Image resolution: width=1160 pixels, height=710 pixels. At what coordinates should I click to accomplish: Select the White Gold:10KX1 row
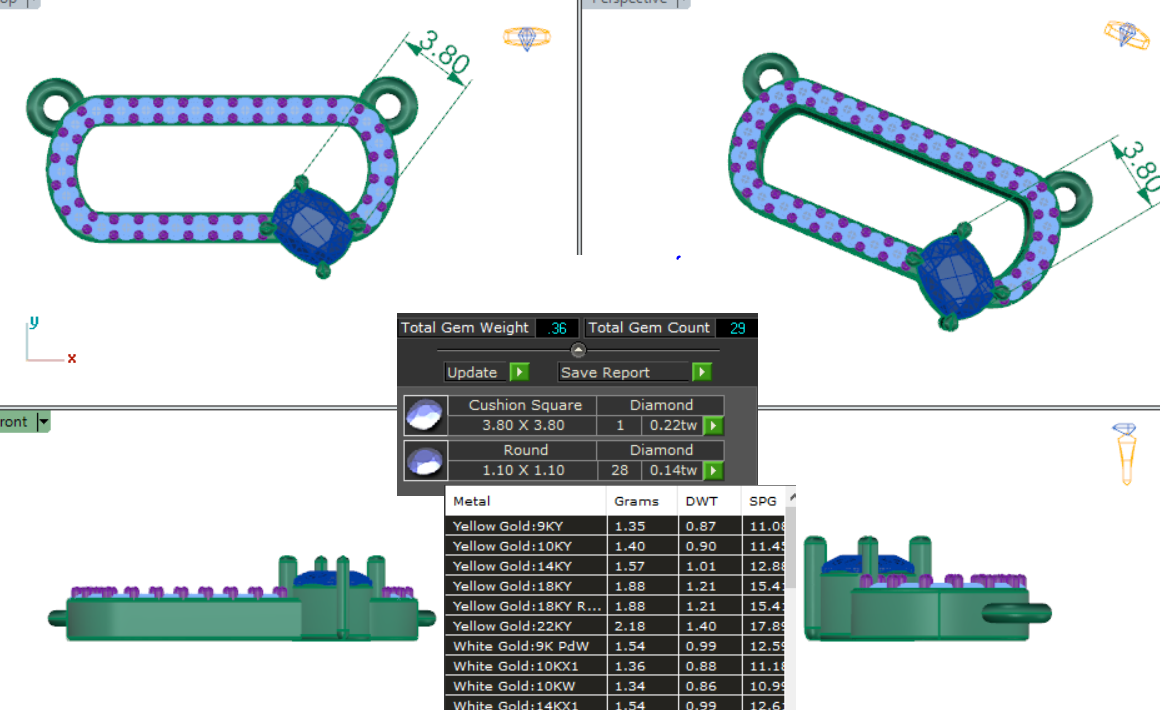pos(615,666)
